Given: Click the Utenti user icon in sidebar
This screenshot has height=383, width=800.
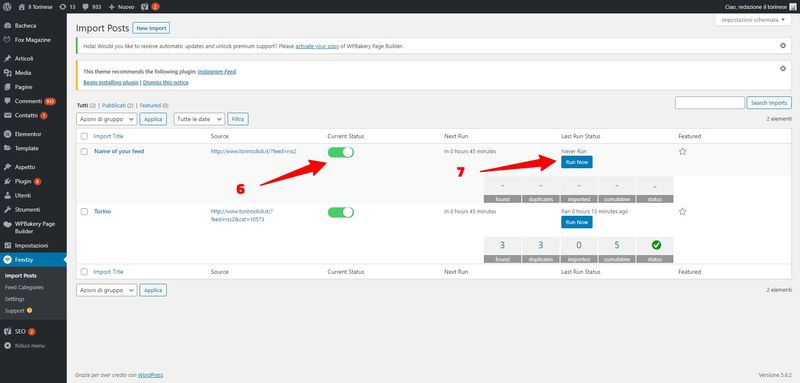Looking at the screenshot, I should 7,195.
